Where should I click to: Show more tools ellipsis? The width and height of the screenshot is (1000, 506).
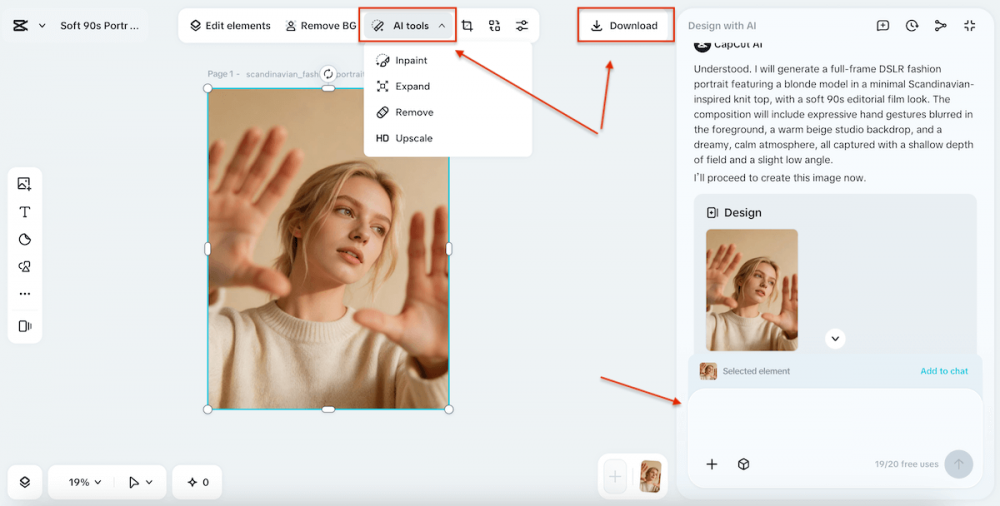click(24, 294)
